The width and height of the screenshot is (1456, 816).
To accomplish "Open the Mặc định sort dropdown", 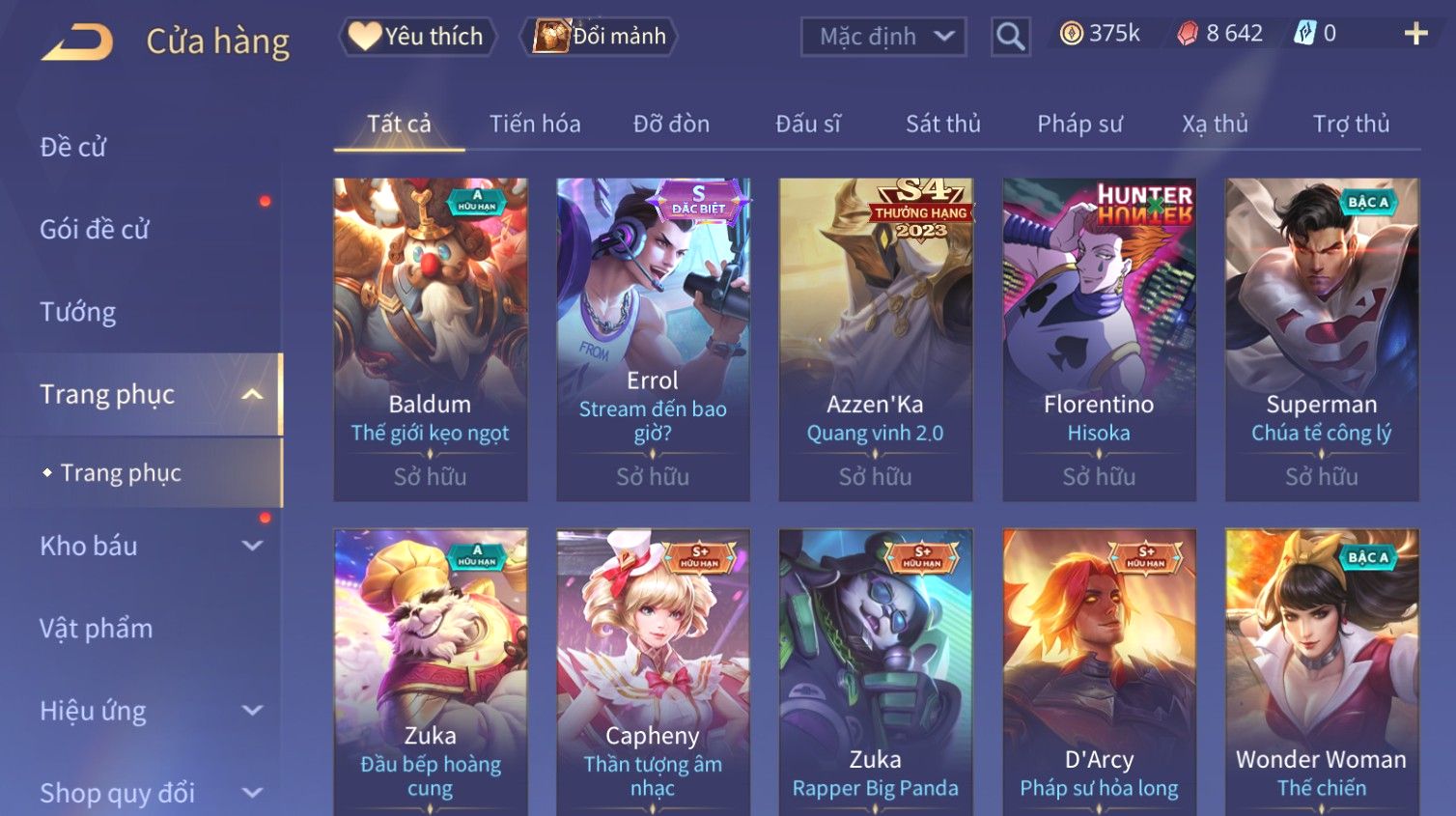I will coord(883,37).
